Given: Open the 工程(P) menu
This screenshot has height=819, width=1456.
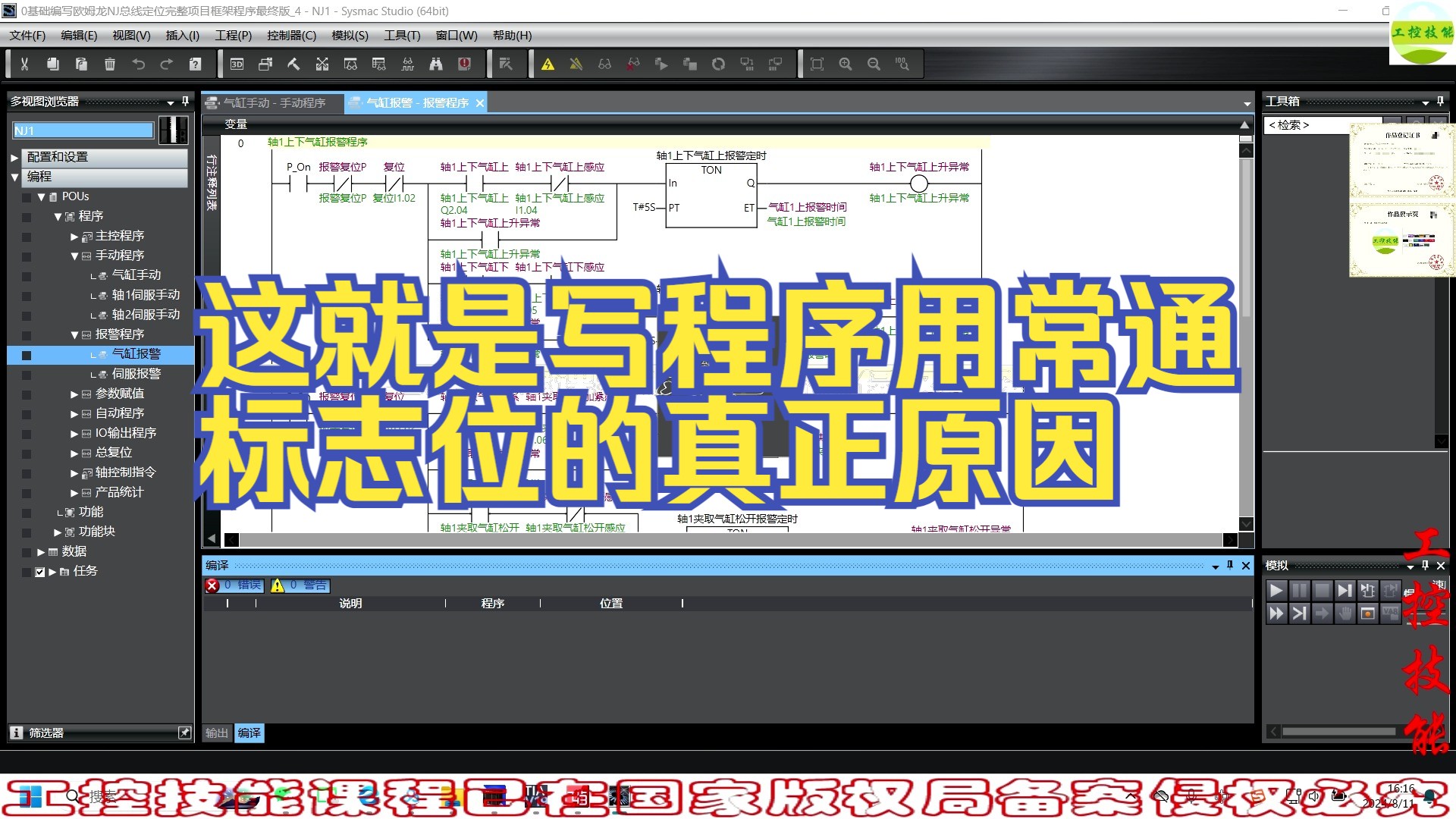Looking at the screenshot, I should click(232, 36).
